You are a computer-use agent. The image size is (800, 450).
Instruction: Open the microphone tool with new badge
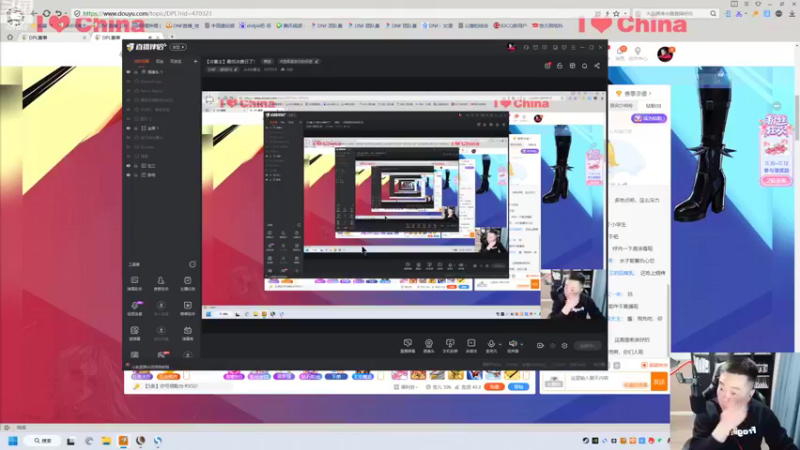tap(135, 308)
